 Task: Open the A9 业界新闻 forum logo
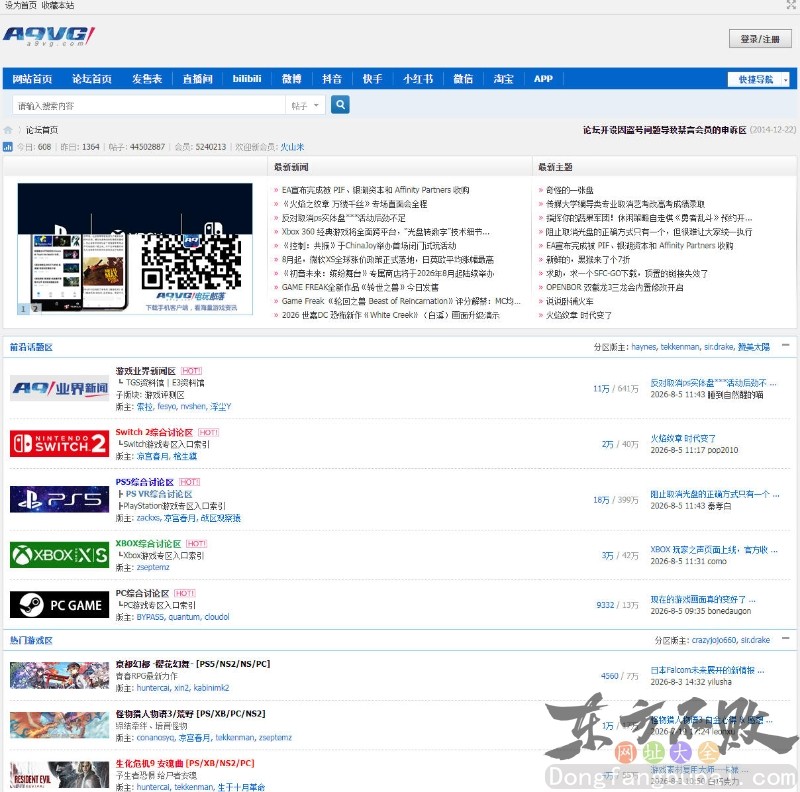tap(60, 388)
